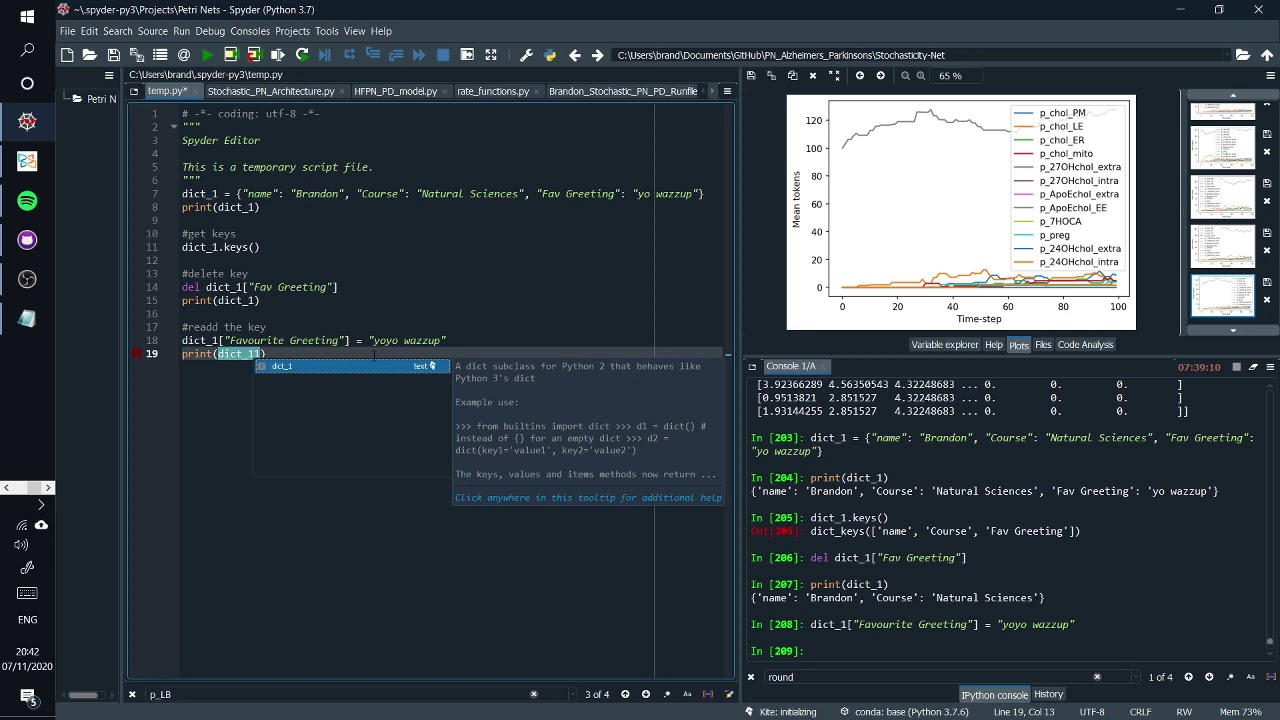Open Plots pane hamburger options menu
Screen dimensions: 1280x720
click(x=1270, y=76)
